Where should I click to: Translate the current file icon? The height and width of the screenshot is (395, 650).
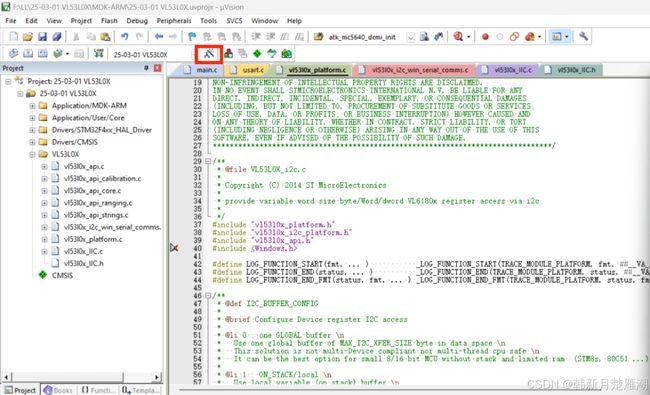[x=13, y=53]
